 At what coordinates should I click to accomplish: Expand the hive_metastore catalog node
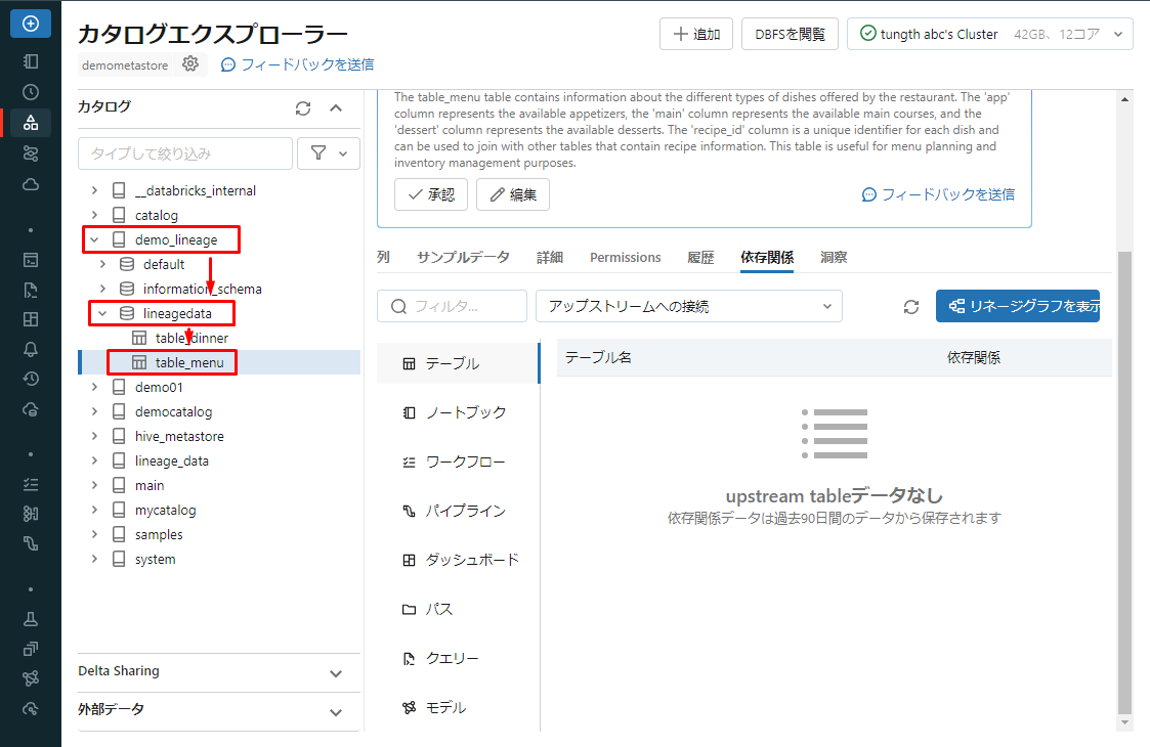coord(95,436)
